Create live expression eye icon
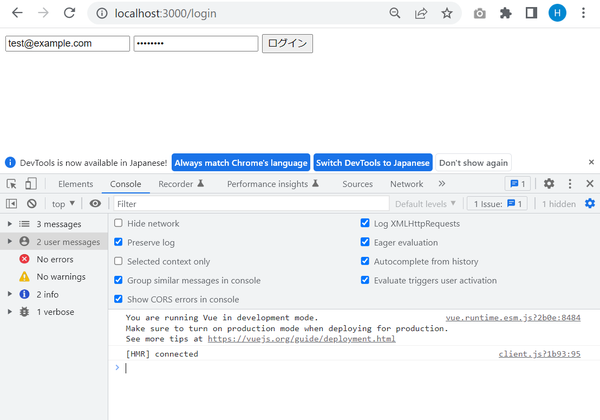Image resolution: width=600 pixels, height=420 pixels. pyautogui.click(x=95, y=203)
